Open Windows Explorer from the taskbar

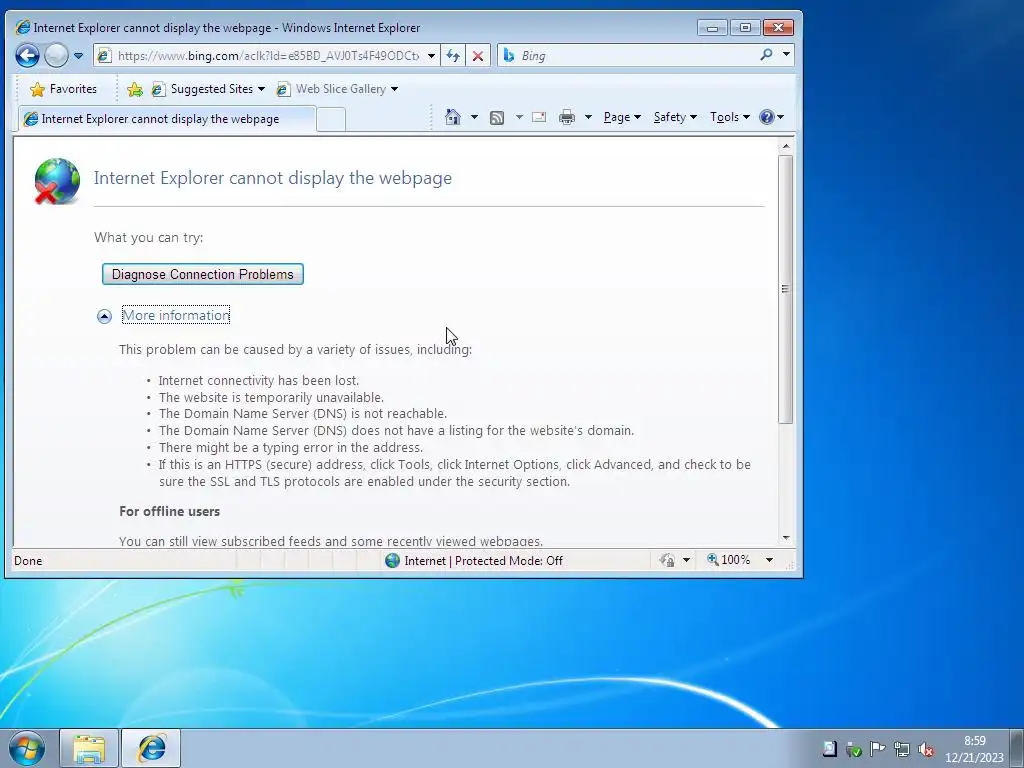point(89,748)
